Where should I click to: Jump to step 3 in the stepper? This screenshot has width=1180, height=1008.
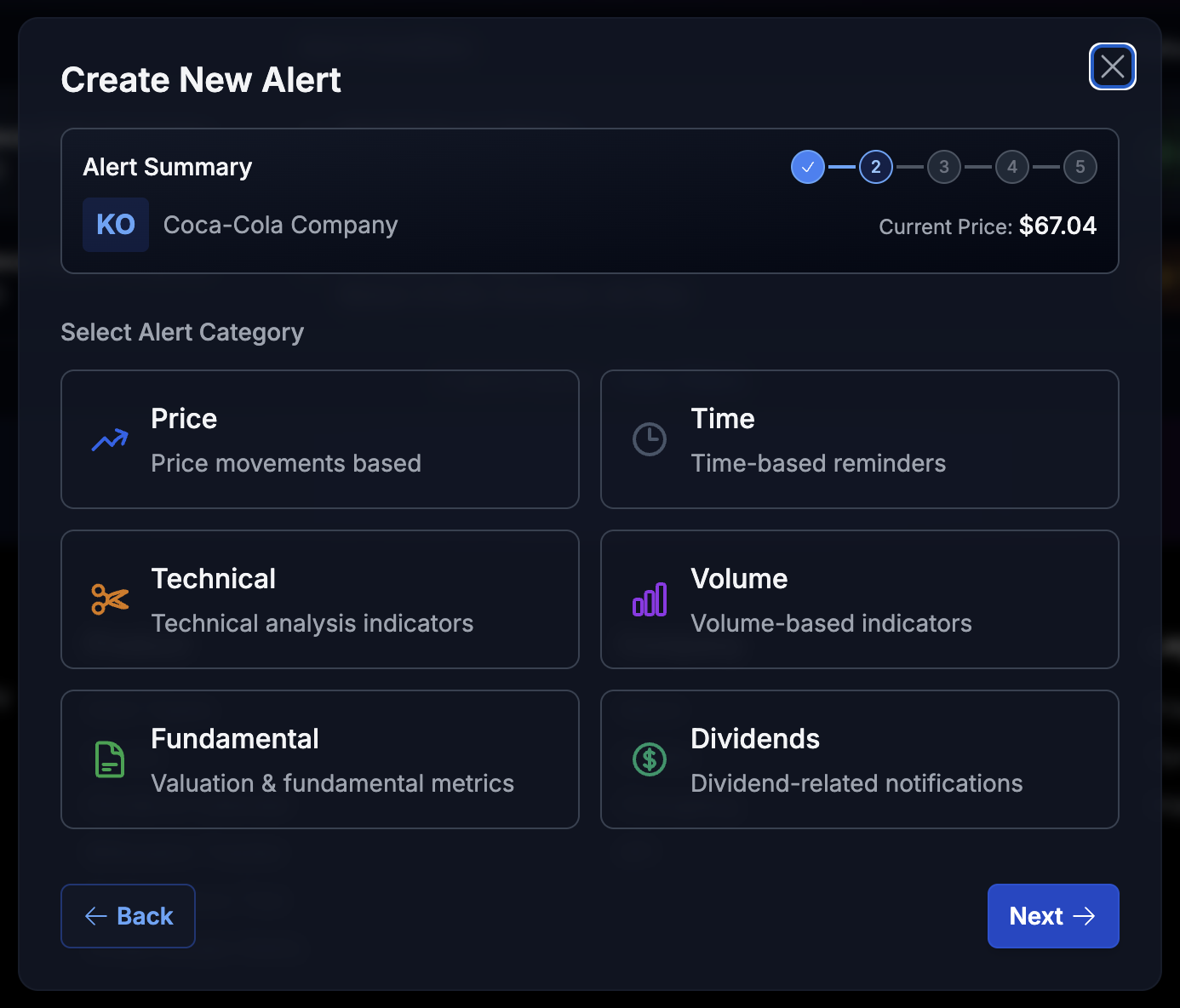pyautogui.click(x=943, y=167)
